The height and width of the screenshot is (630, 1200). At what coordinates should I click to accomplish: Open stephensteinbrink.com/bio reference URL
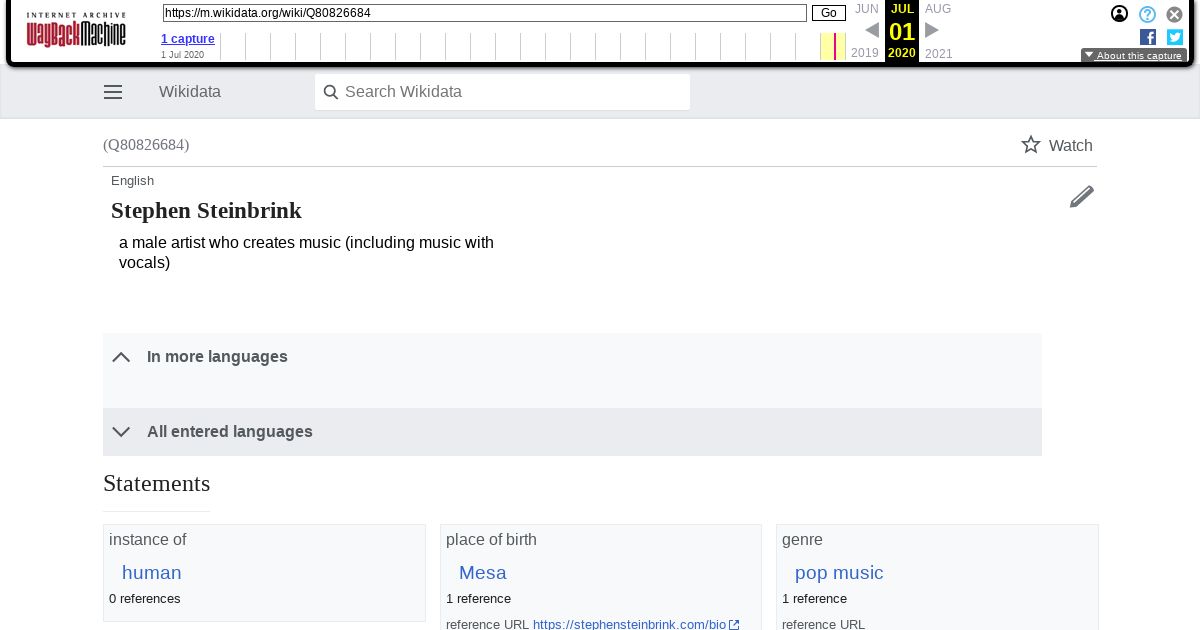pos(636,624)
